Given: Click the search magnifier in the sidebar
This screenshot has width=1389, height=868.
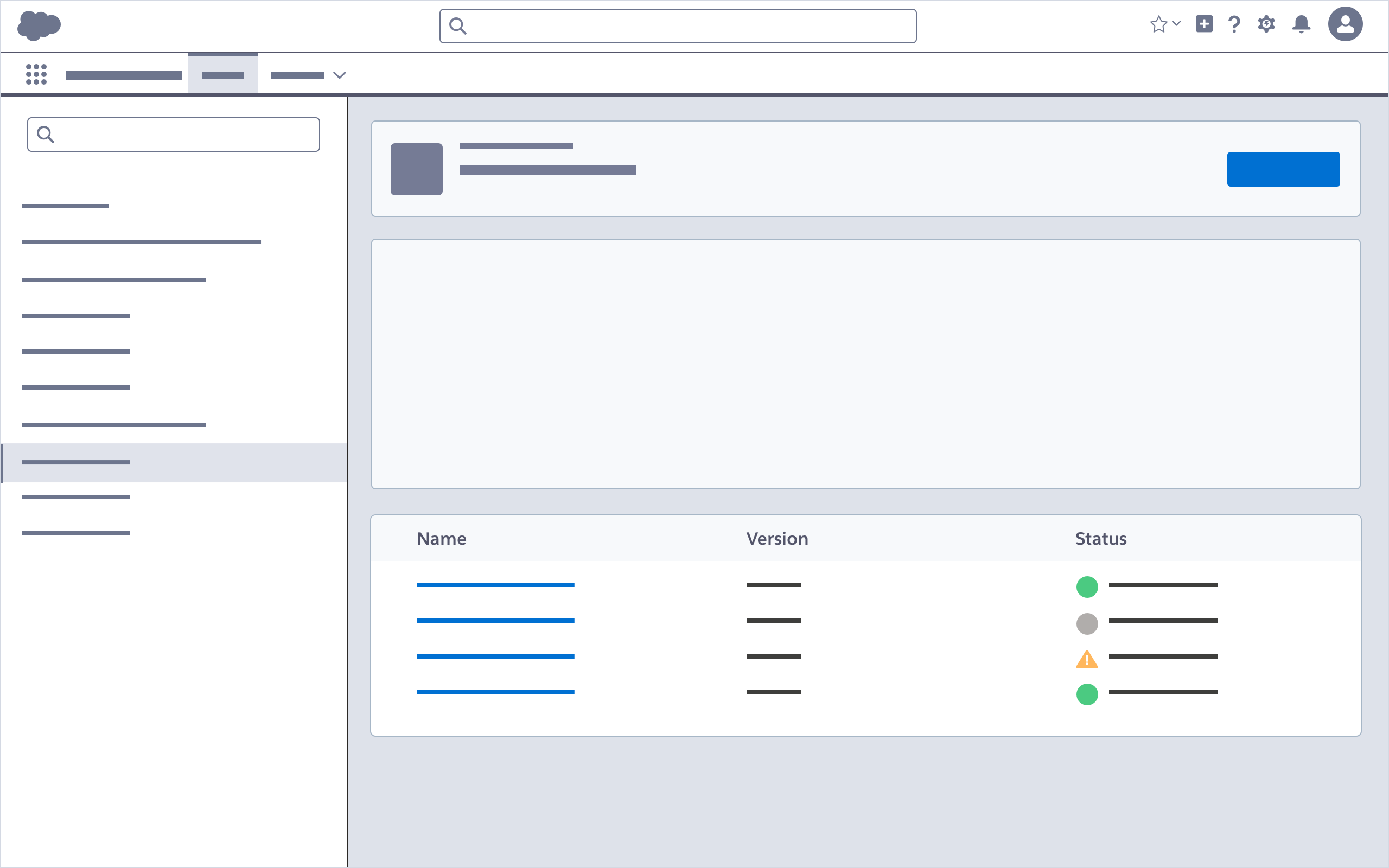Looking at the screenshot, I should click(x=46, y=134).
